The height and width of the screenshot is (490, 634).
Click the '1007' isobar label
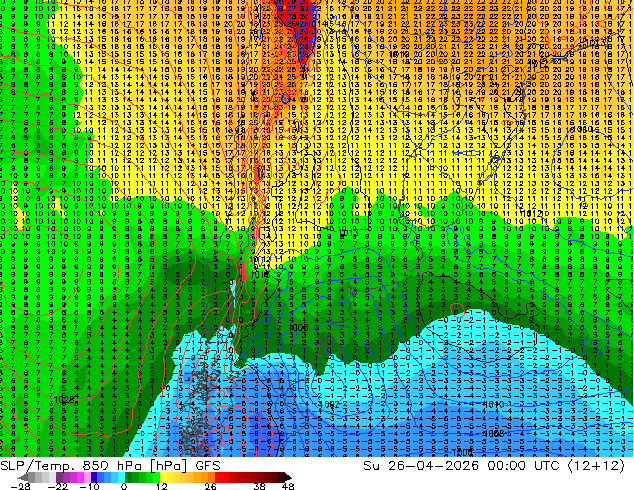(x=328, y=404)
